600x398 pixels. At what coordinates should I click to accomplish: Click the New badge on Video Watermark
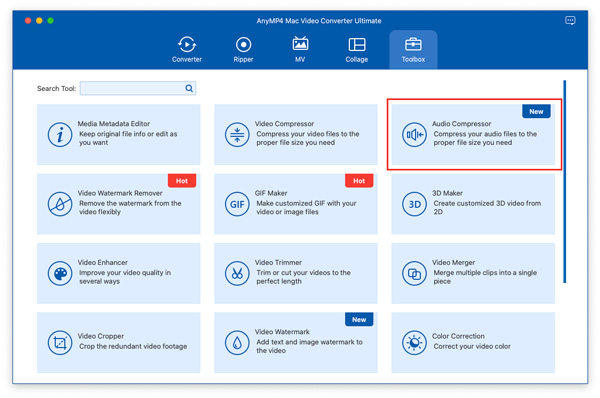pos(359,319)
